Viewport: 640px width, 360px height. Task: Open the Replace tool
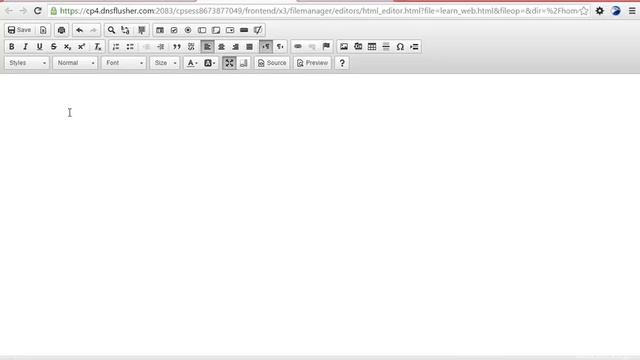125,30
